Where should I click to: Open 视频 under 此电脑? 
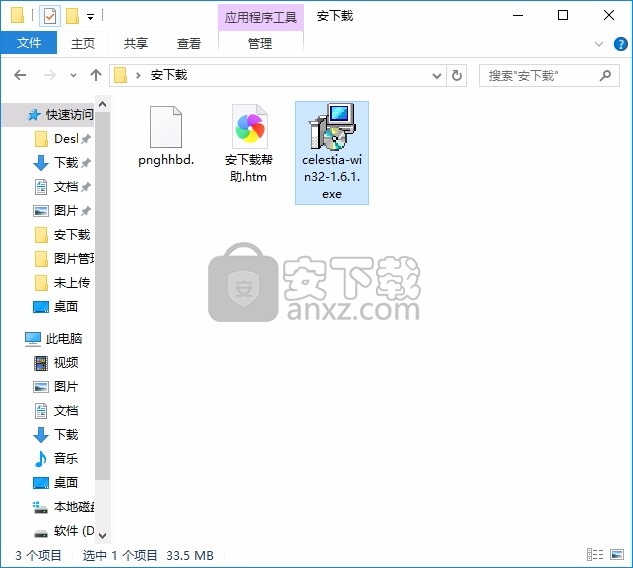point(57,363)
